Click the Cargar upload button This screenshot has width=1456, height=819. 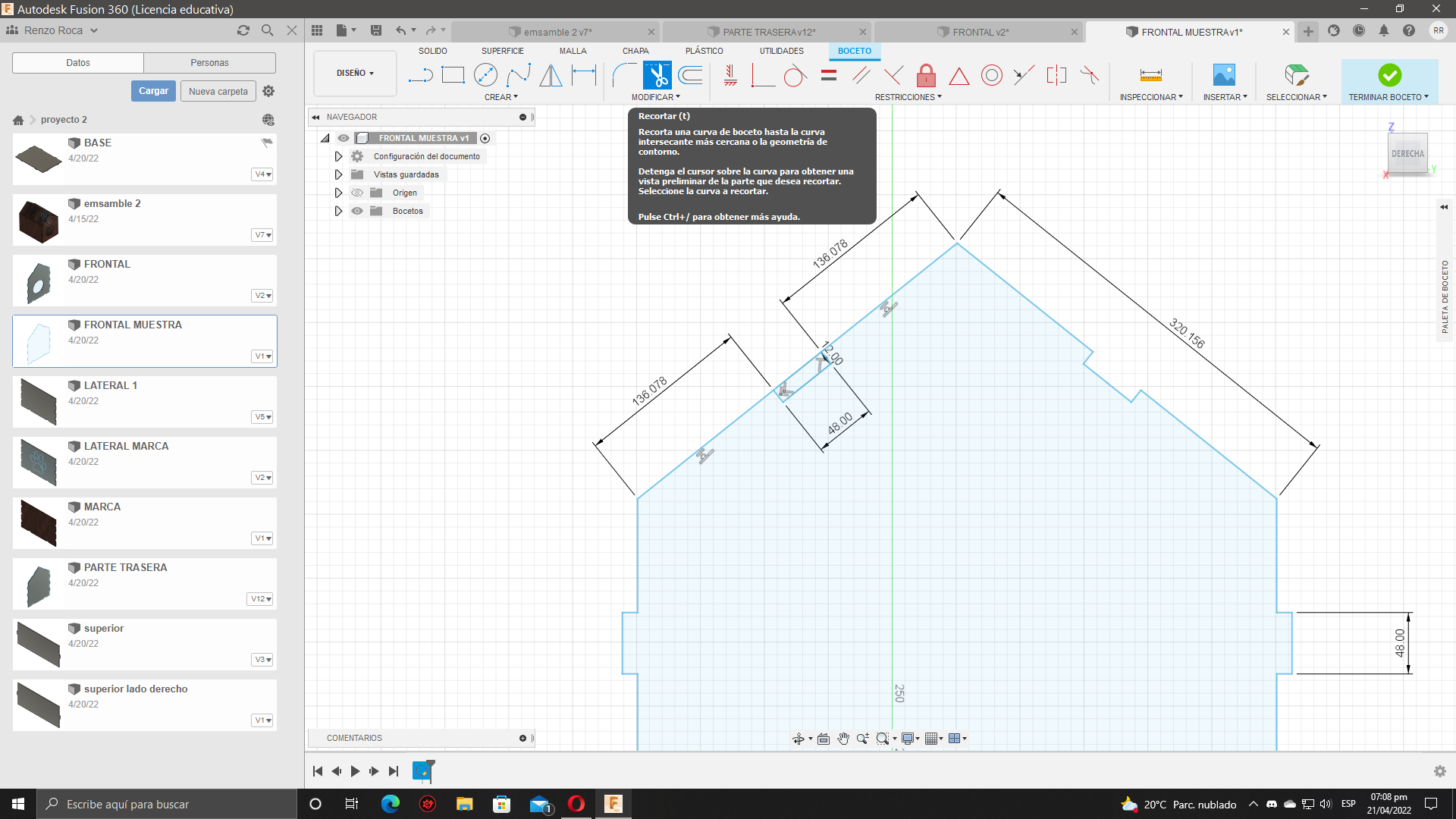click(153, 91)
